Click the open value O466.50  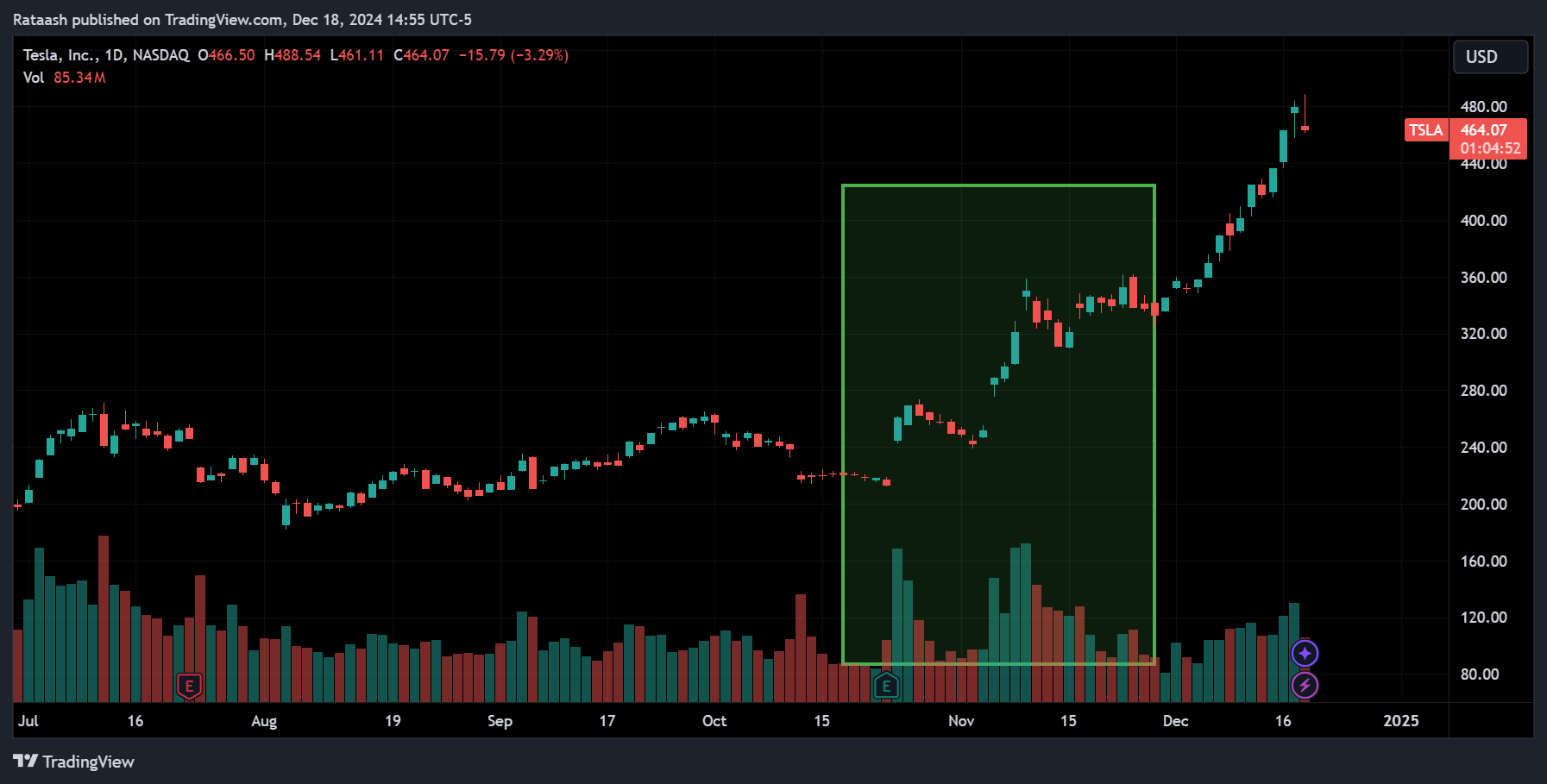226,55
